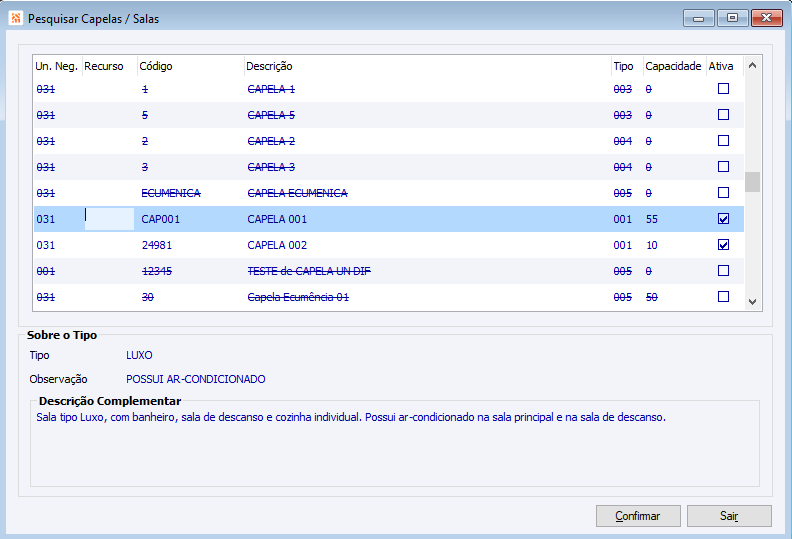Toggle Ativa checkbox for TESTE de CAPELA UN DIF
Screen dimensions: 792x539
(x=723, y=271)
